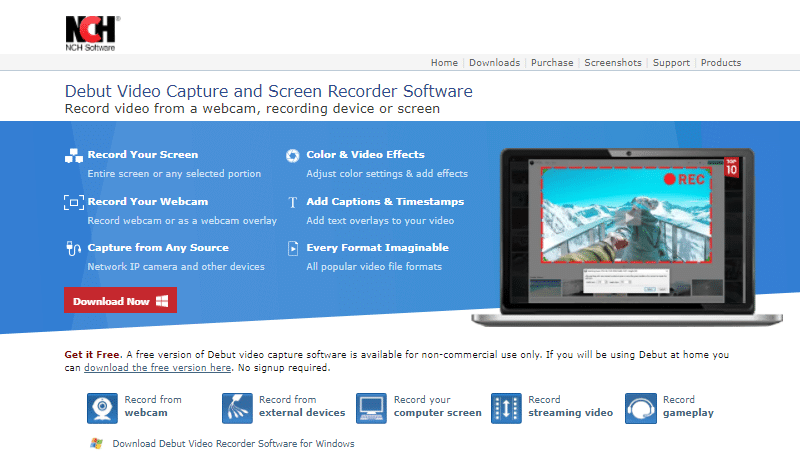This screenshot has width=800, height=456.
Task: Click the Every Format Imaginable heading
Action: pos(378,248)
